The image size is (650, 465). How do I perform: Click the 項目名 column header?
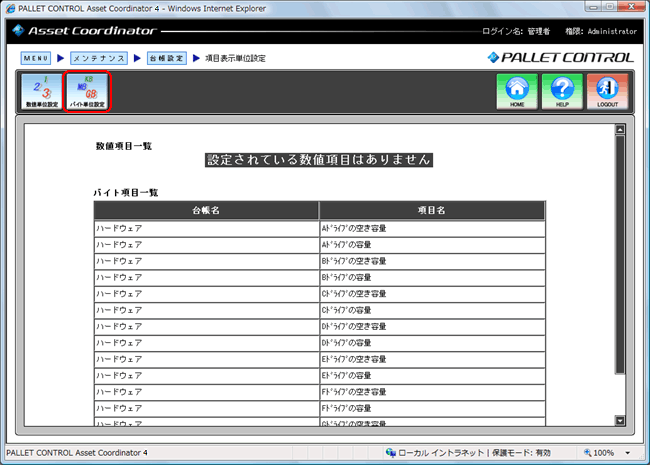[x=432, y=210]
